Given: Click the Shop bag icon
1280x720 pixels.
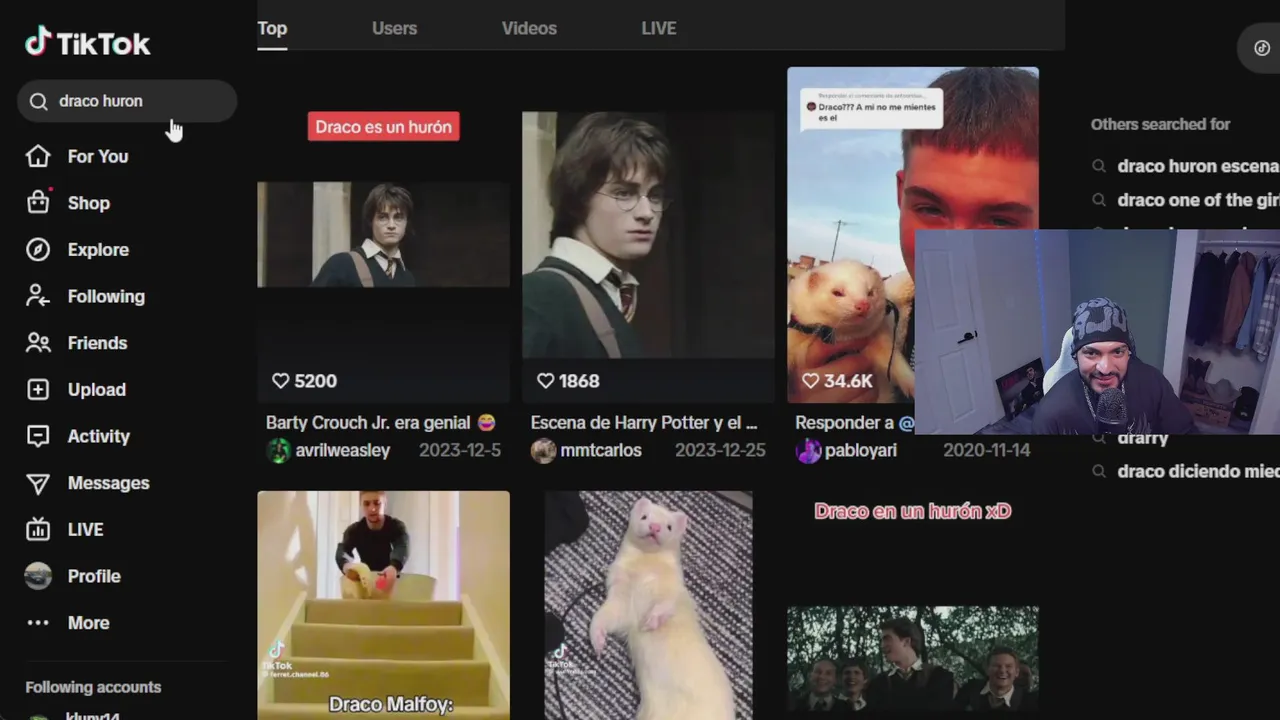Looking at the screenshot, I should 38,203.
